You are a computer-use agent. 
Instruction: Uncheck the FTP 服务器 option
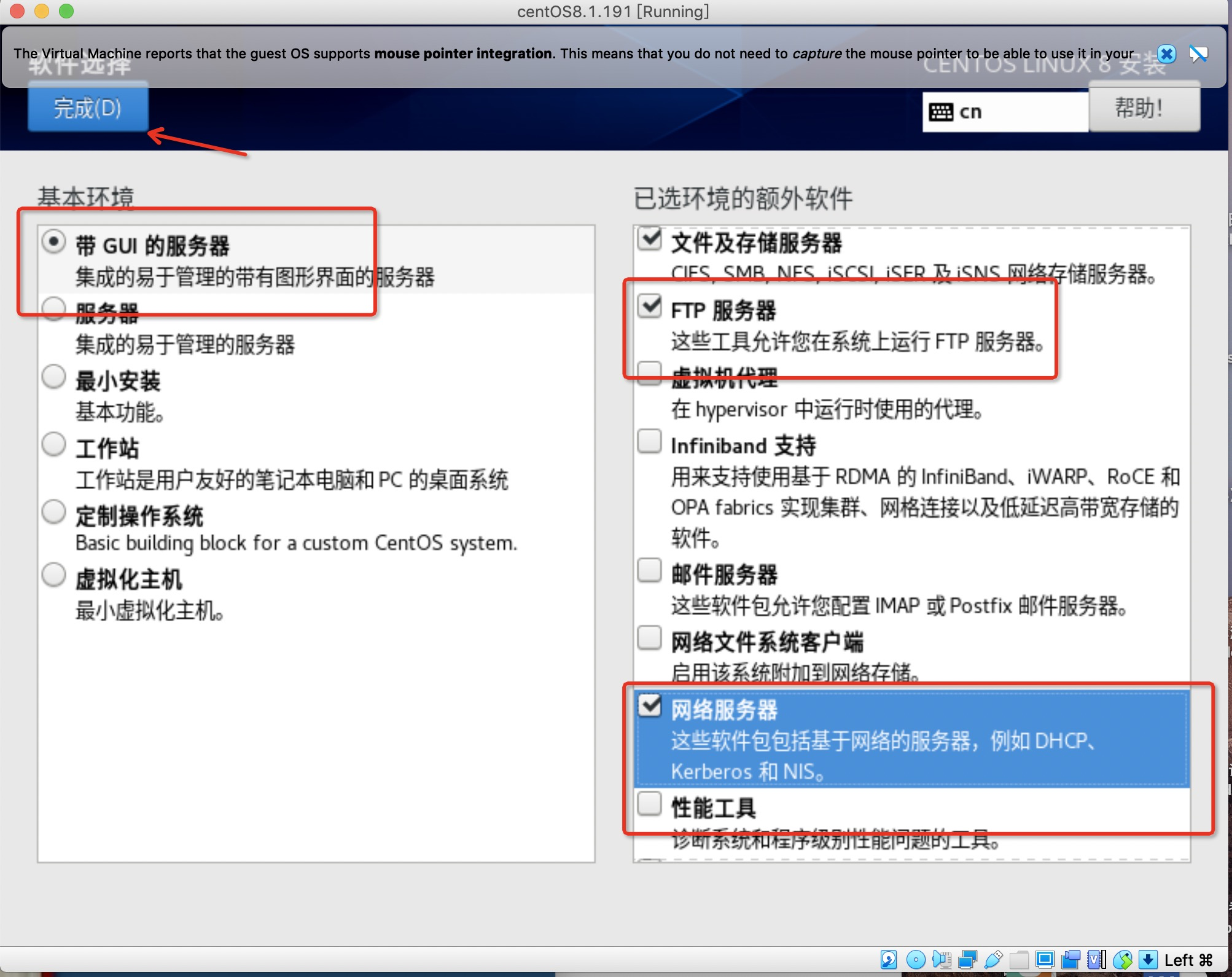coord(649,305)
